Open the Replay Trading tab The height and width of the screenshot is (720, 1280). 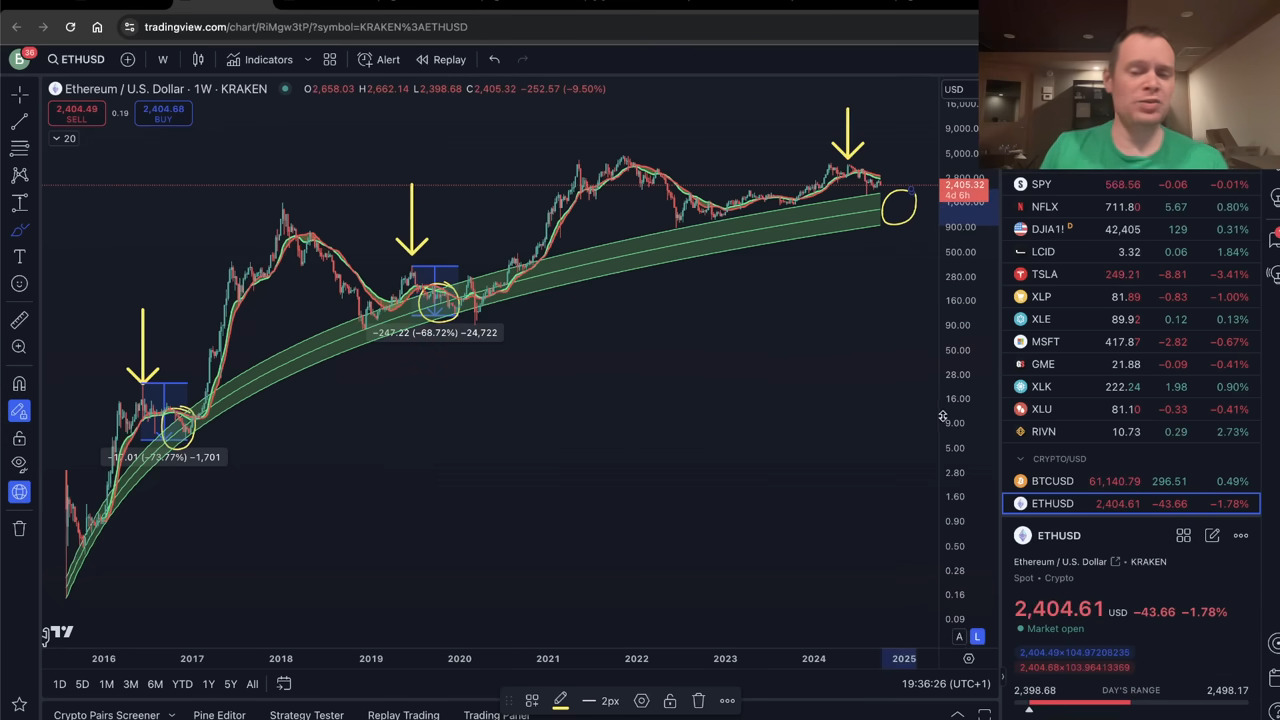click(x=403, y=714)
